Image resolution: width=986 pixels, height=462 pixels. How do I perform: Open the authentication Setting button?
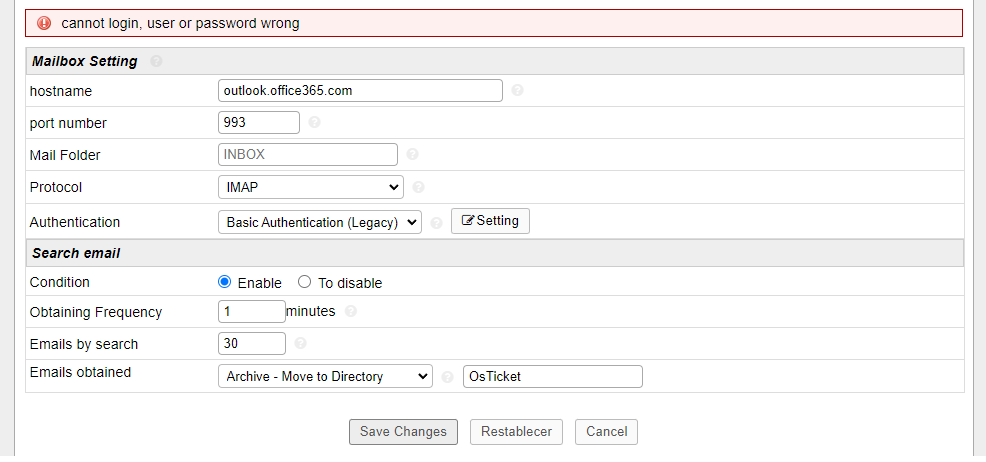(x=490, y=221)
